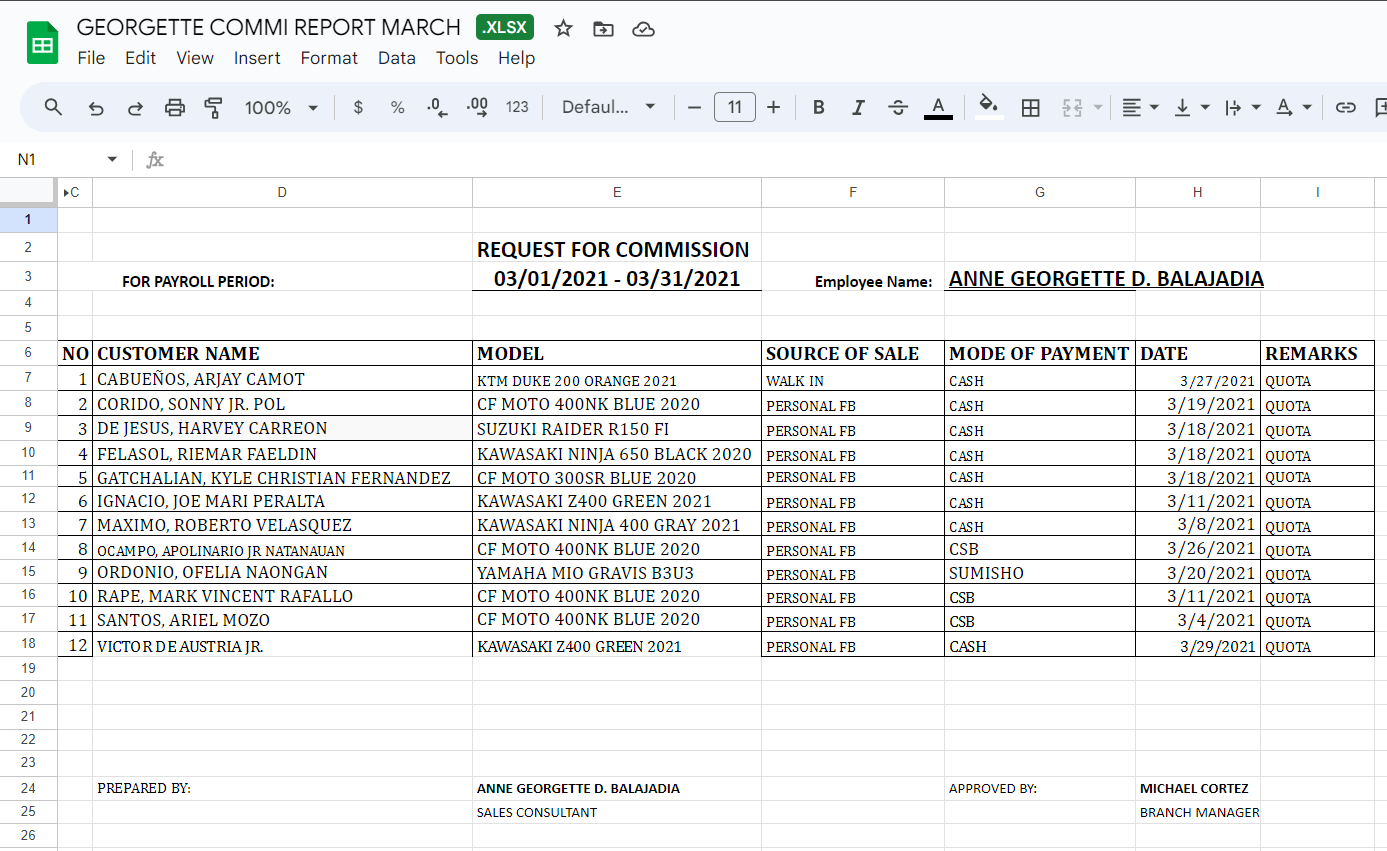
Task: Activate the Paint format tool
Action: click(213, 107)
